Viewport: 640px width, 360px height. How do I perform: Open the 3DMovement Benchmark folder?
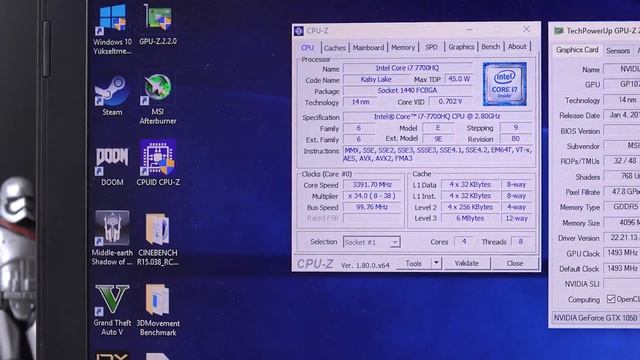pos(158,310)
